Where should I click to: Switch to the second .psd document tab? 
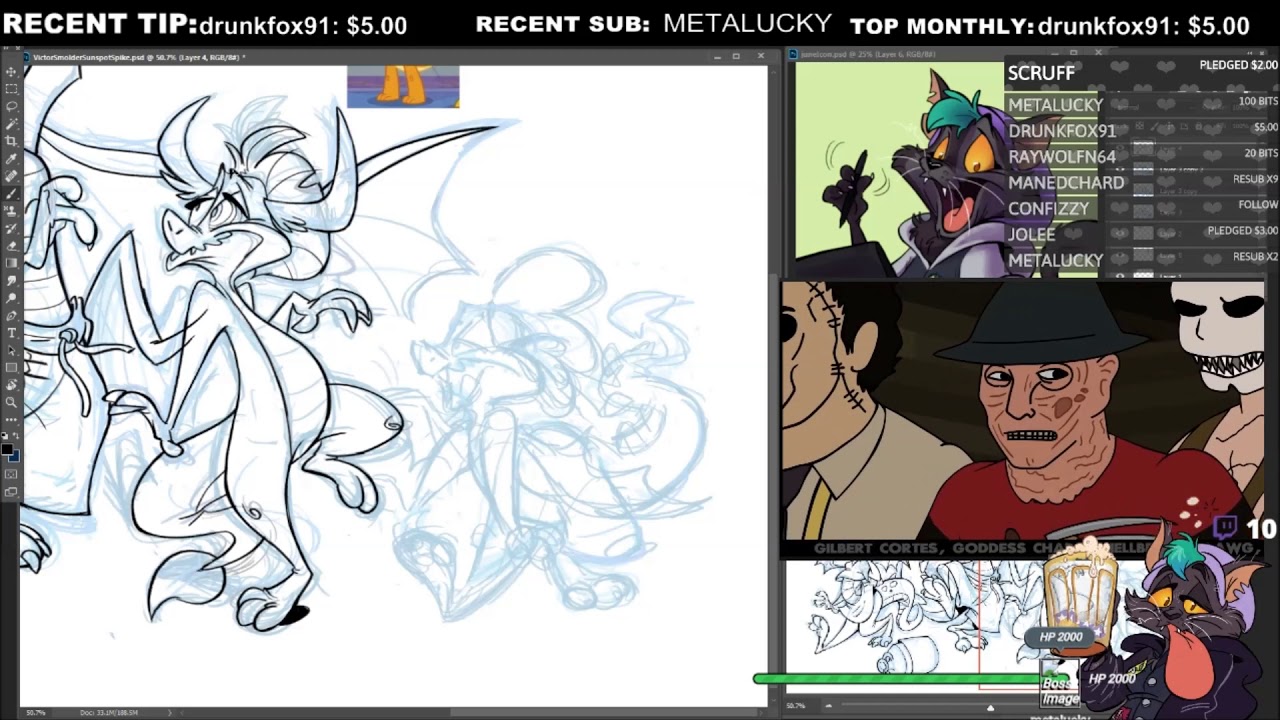[x=868, y=54]
